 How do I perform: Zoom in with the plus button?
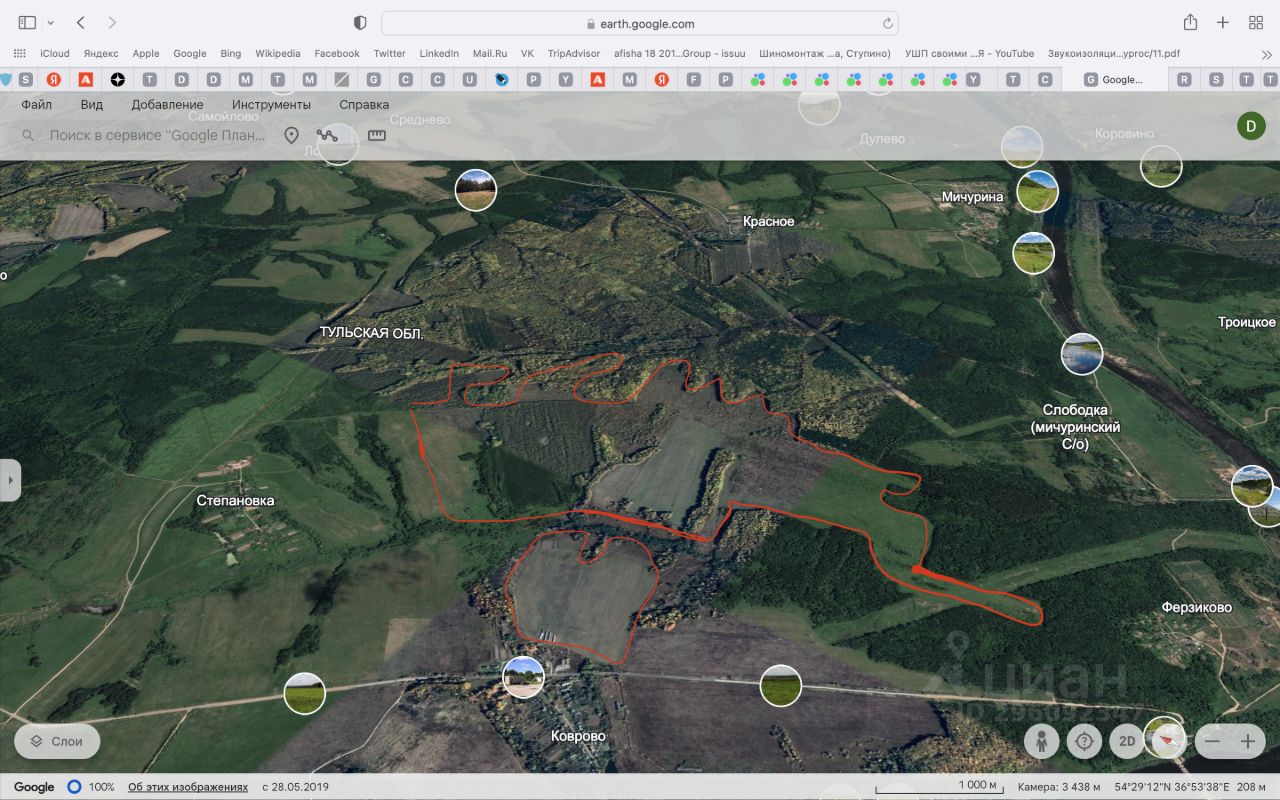(1247, 741)
